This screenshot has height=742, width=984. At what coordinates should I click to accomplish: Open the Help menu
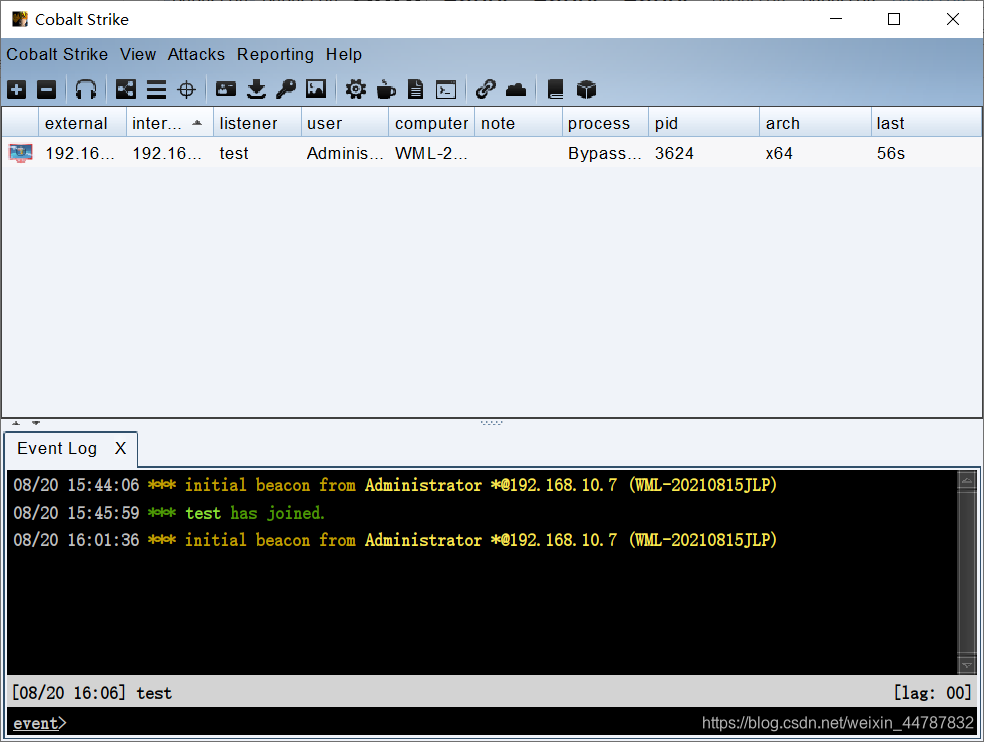pos(344,55)
